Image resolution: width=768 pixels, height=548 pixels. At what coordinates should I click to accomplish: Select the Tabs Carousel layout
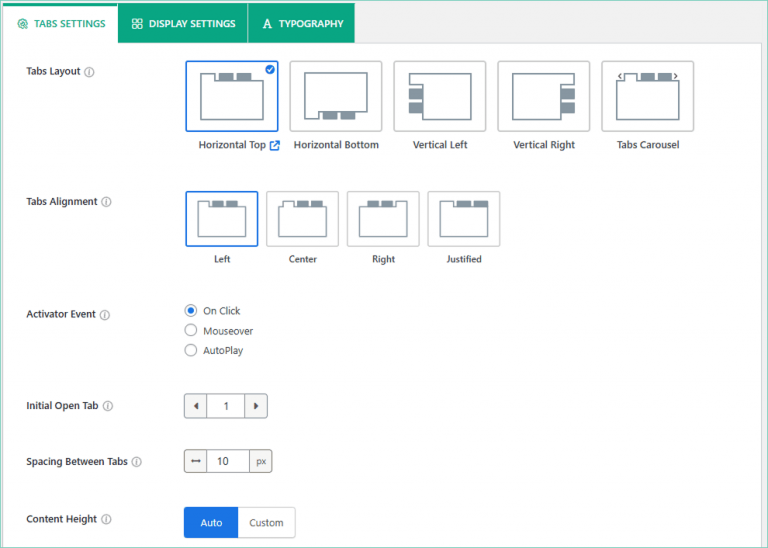(x=648, y=96)
